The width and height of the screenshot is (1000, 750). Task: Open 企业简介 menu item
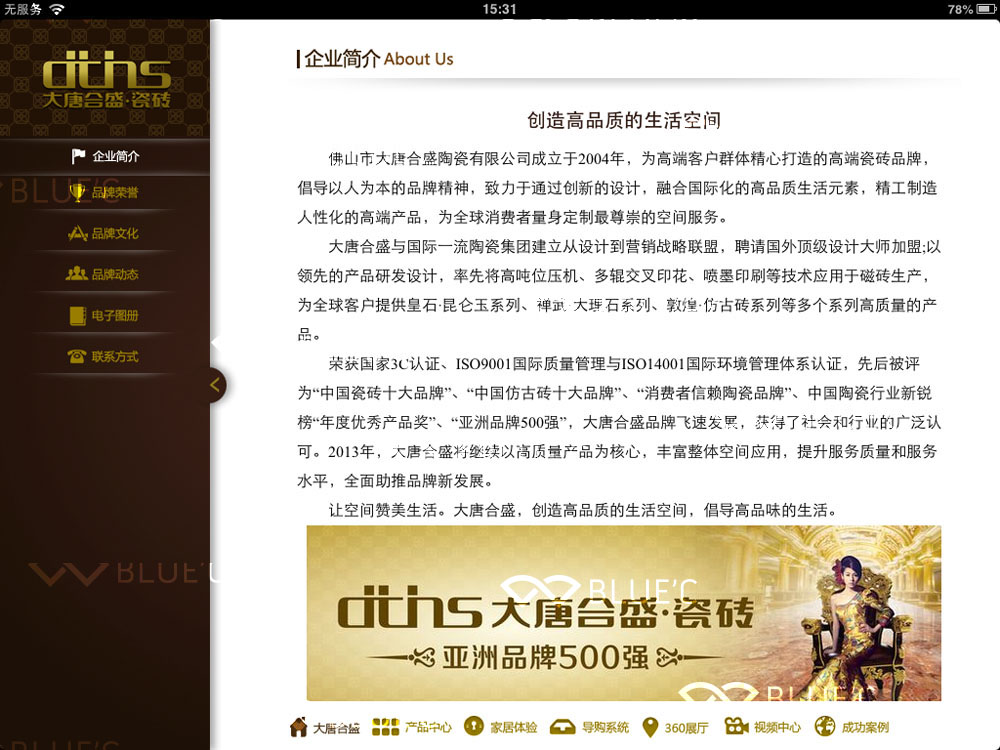coord(105,156)
